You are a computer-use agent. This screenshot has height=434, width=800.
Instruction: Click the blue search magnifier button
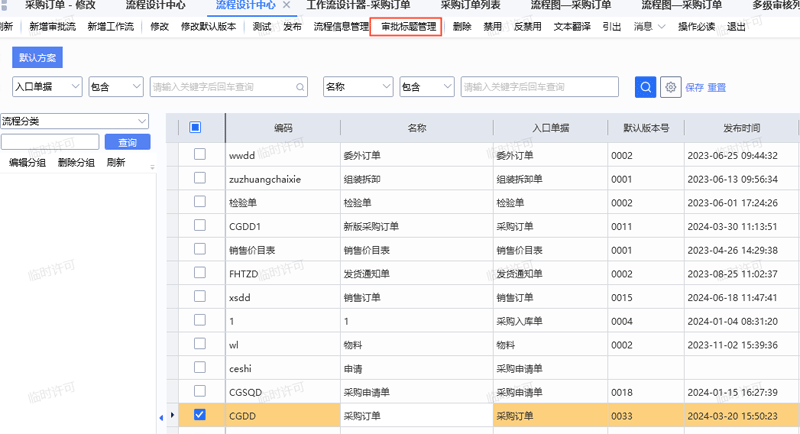click(x=645, y=87)
